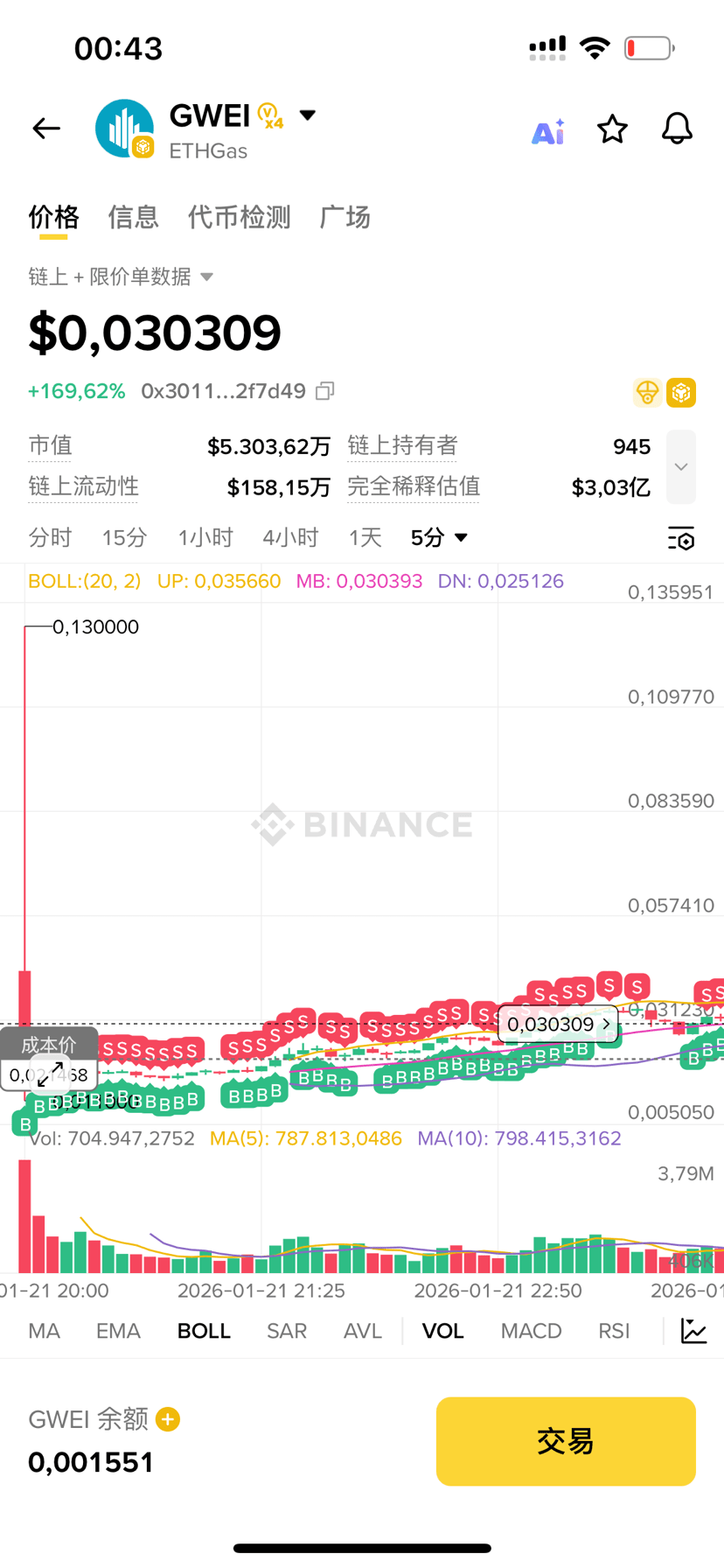Viewport: 724px width, 1568px height.
Task: Tap the MA(5) volume average text
Action: pyautogui.click(x=306, y=1138)
